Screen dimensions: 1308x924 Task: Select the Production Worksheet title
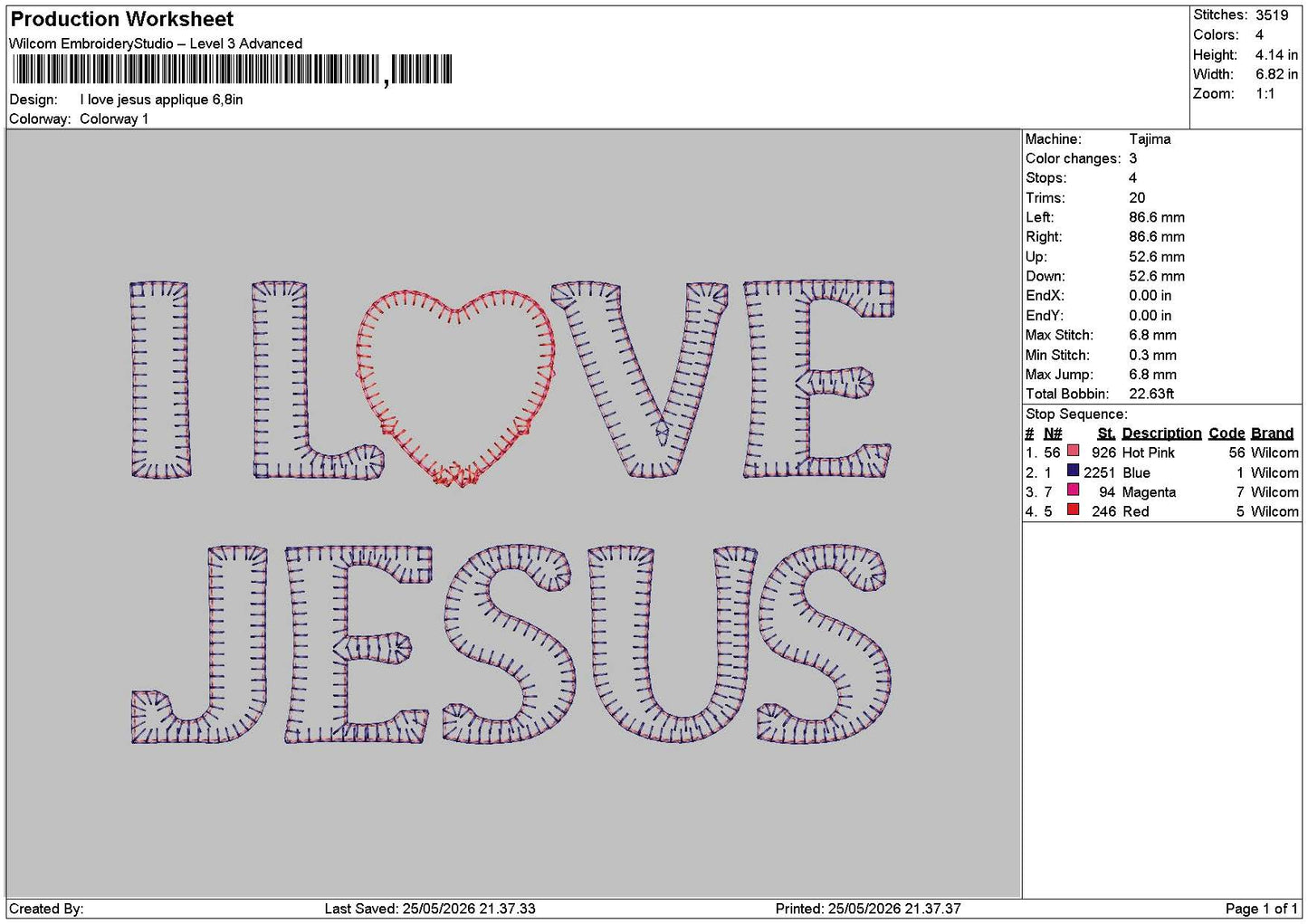click(x=122, y=19)
